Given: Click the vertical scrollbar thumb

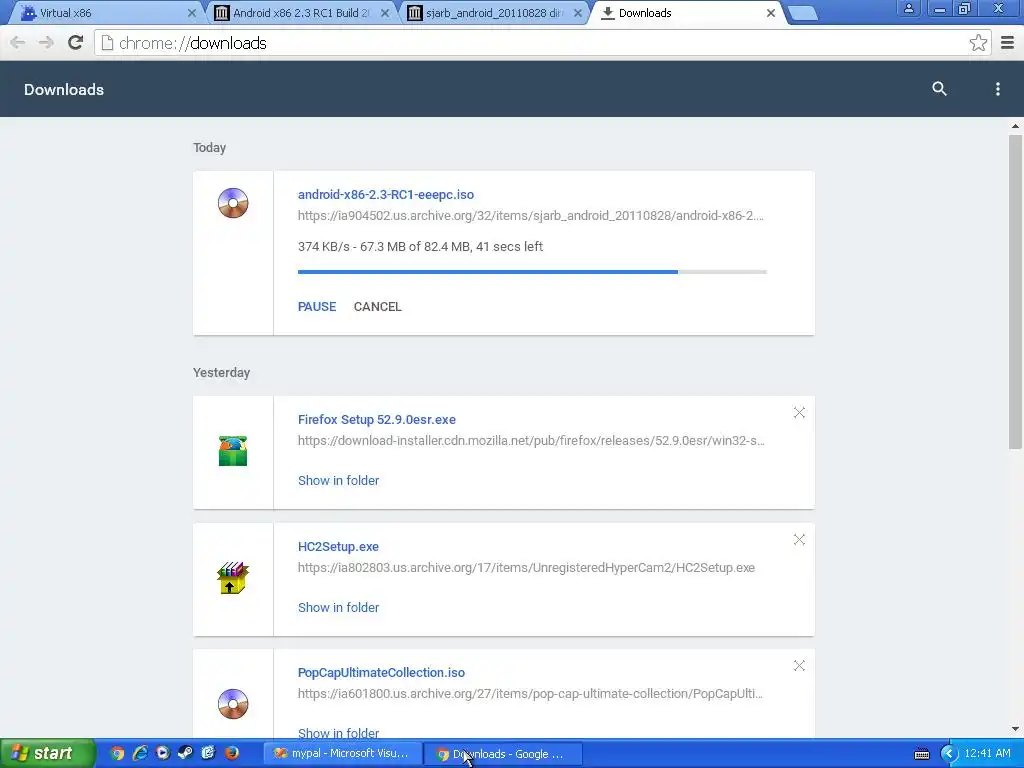Looking at the screenshot, I should click(1015, 292).
